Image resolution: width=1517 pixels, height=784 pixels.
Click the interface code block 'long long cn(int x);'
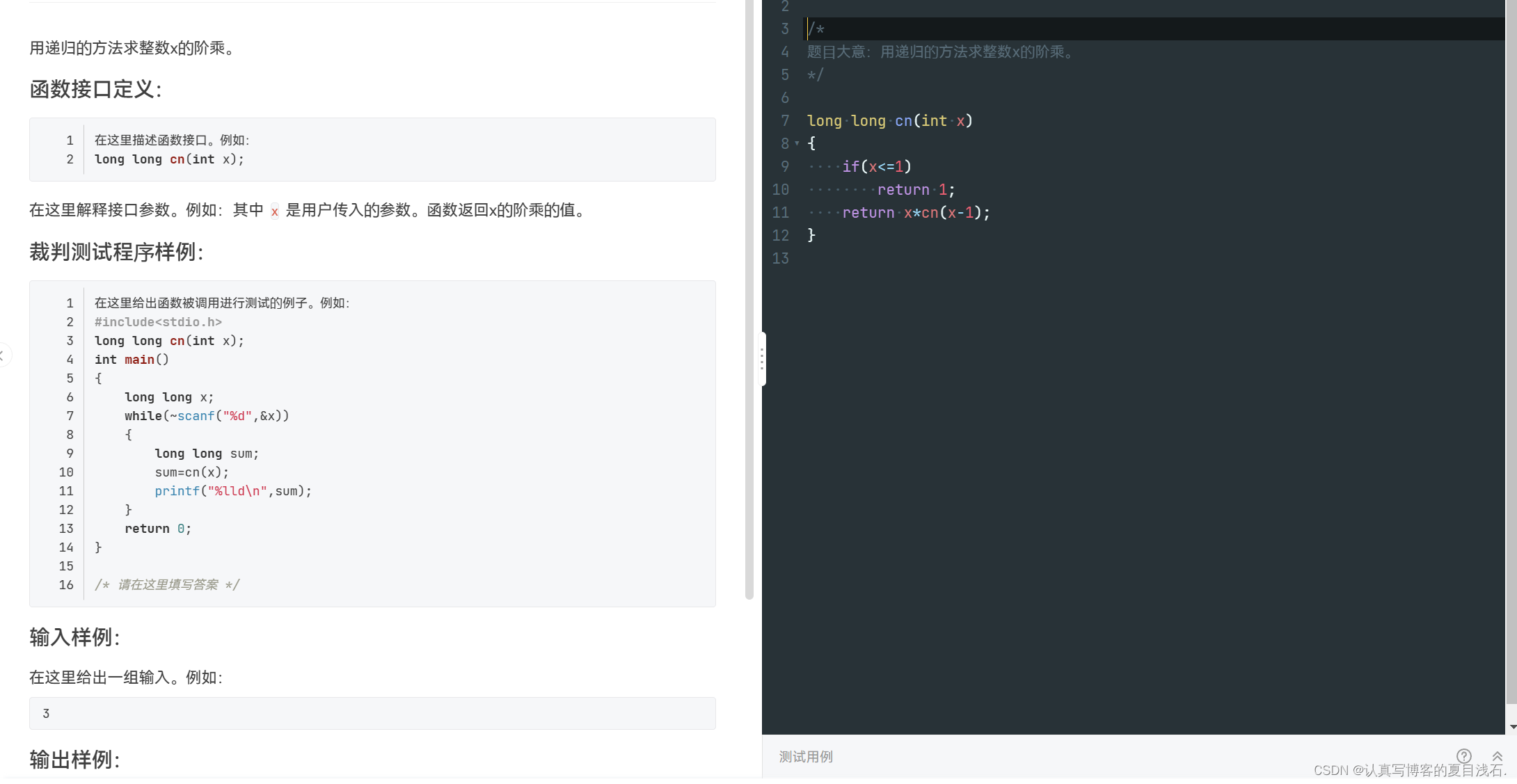pyautogui.click(x=169, y=159)
